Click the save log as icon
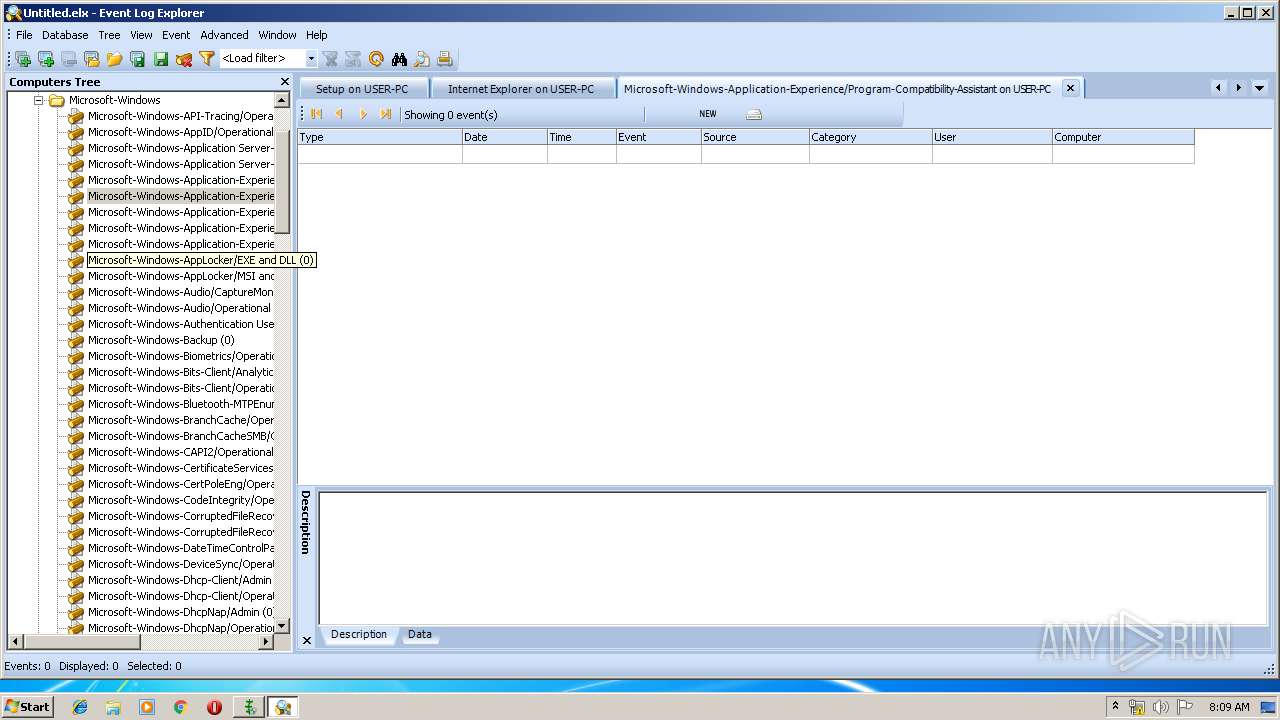The image size is (1280, 720). pos(138,59)
